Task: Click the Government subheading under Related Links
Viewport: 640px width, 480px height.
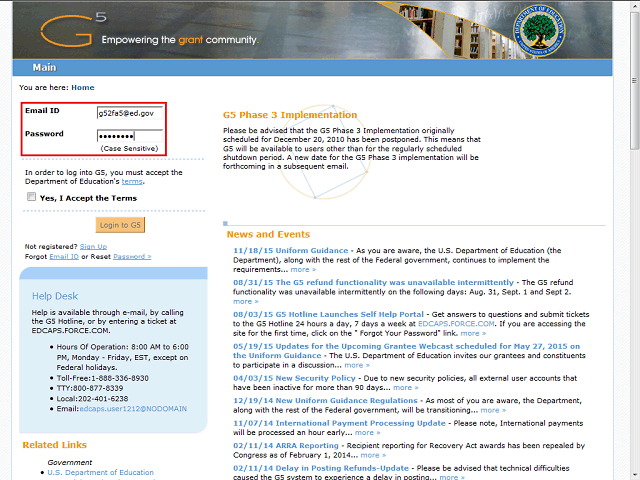Action: (x=70, y=462)
